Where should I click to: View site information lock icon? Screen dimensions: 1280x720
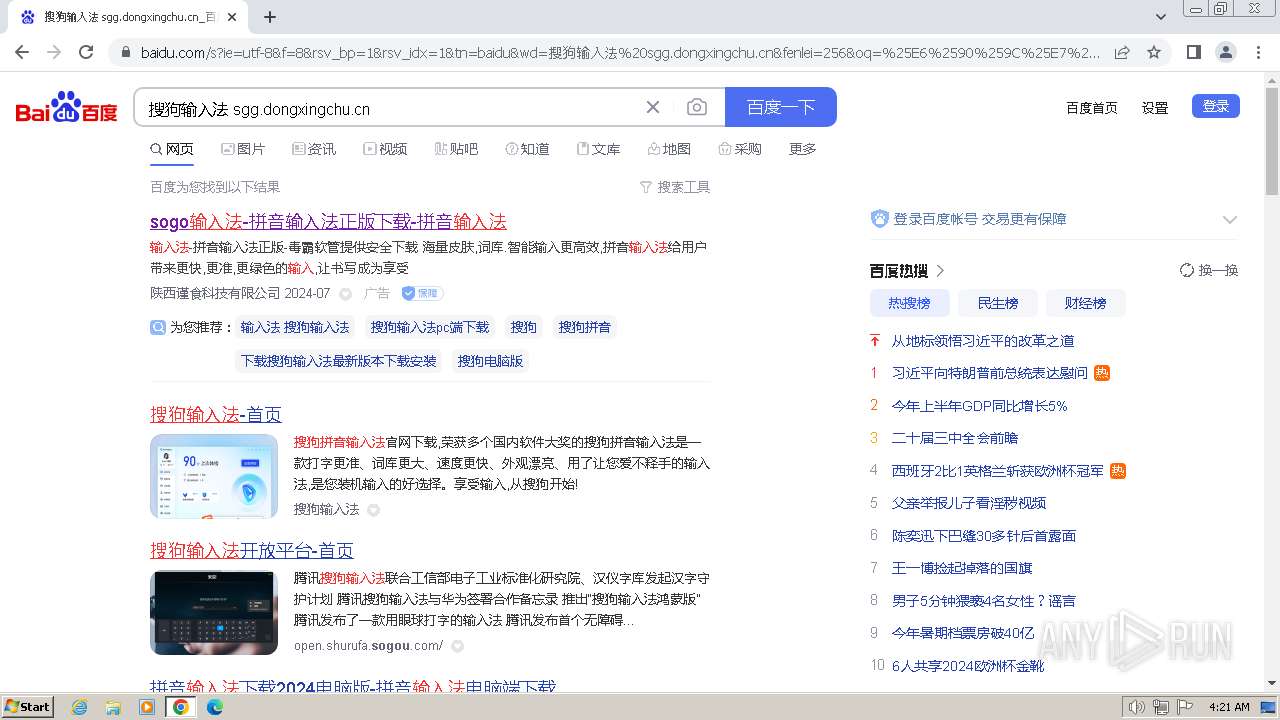pyautogui.click(x=124, y=52)
